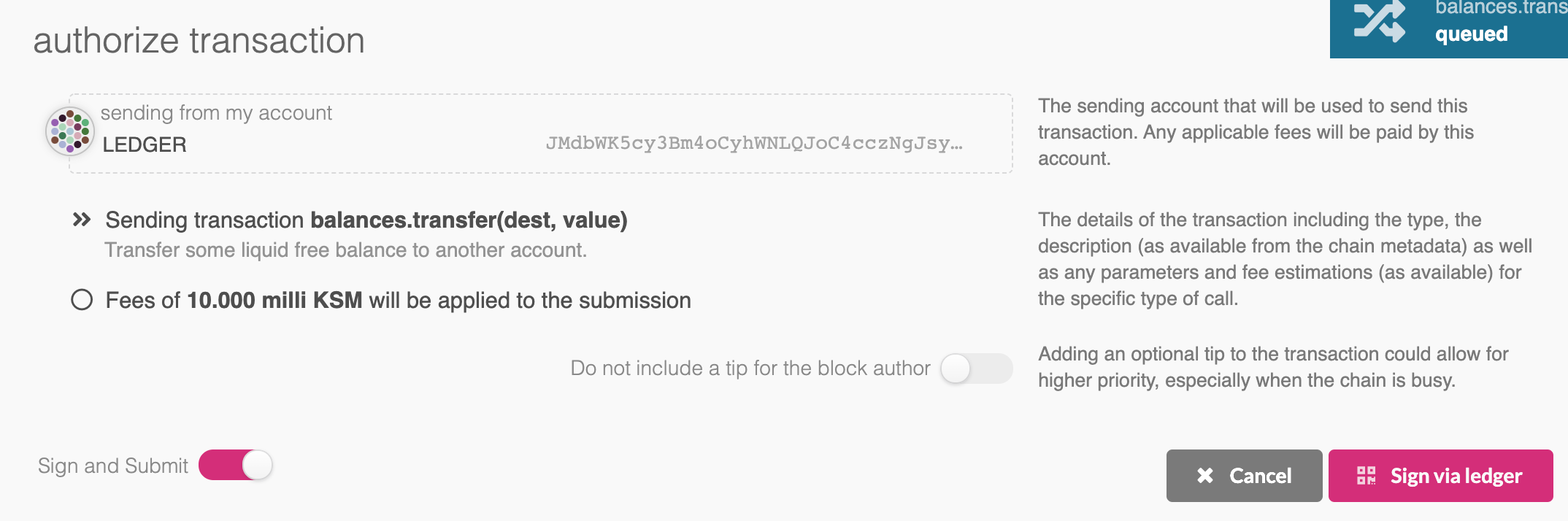Click the shuffle icon in queued notification
1568x521 pixels.
click(1379, 21)
